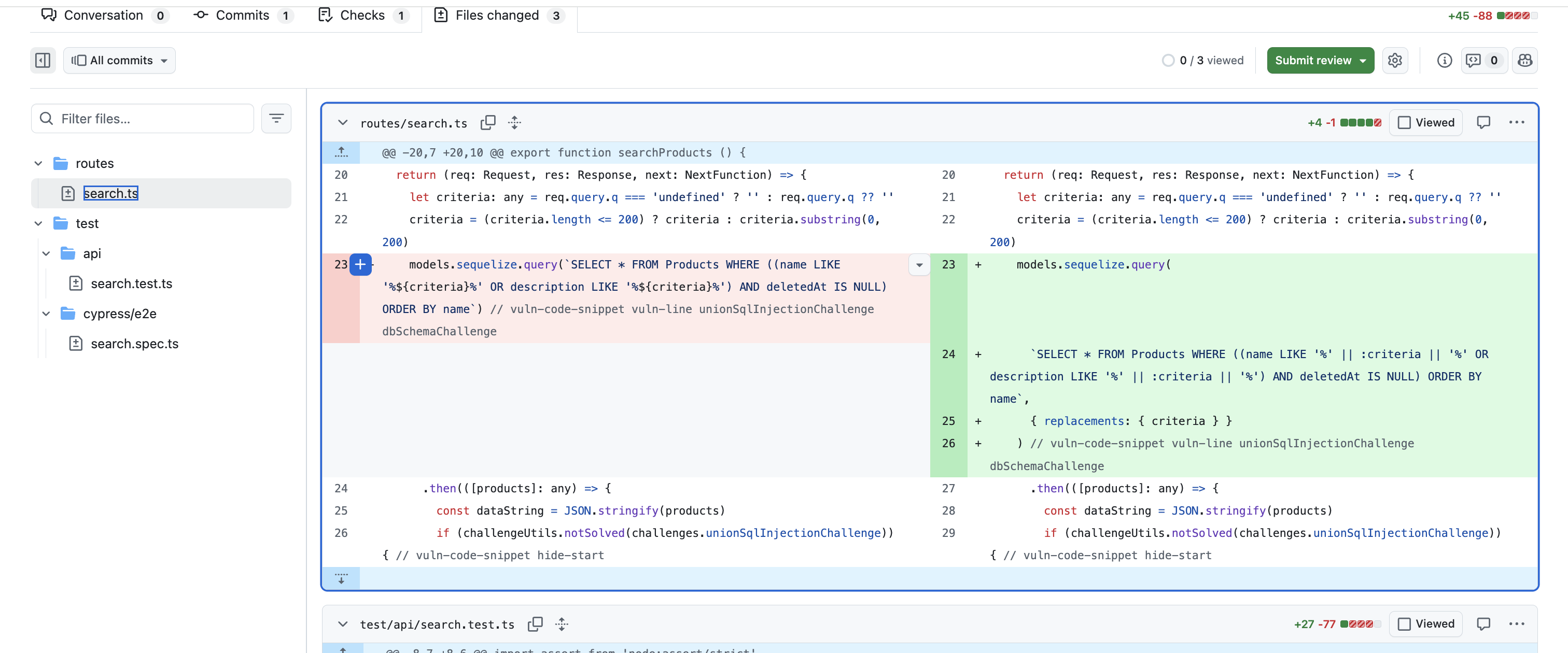Viewport: 1568px width, 653px height.
Task: Open the info icon in review toolbar
Action: (1444, 60)
